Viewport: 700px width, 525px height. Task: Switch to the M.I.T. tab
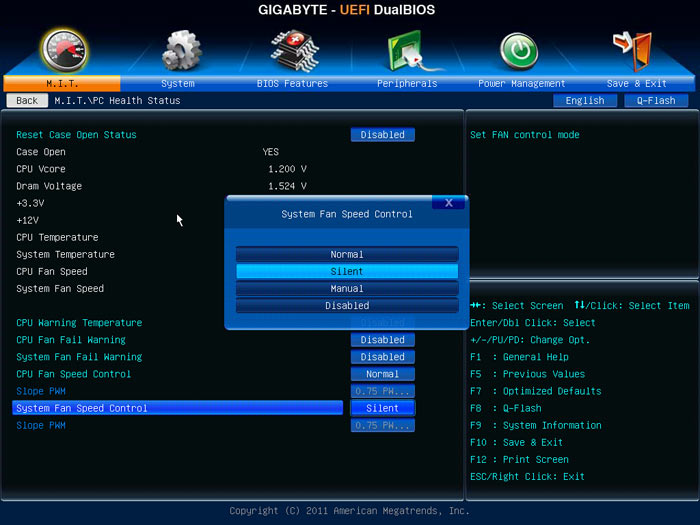62,83
